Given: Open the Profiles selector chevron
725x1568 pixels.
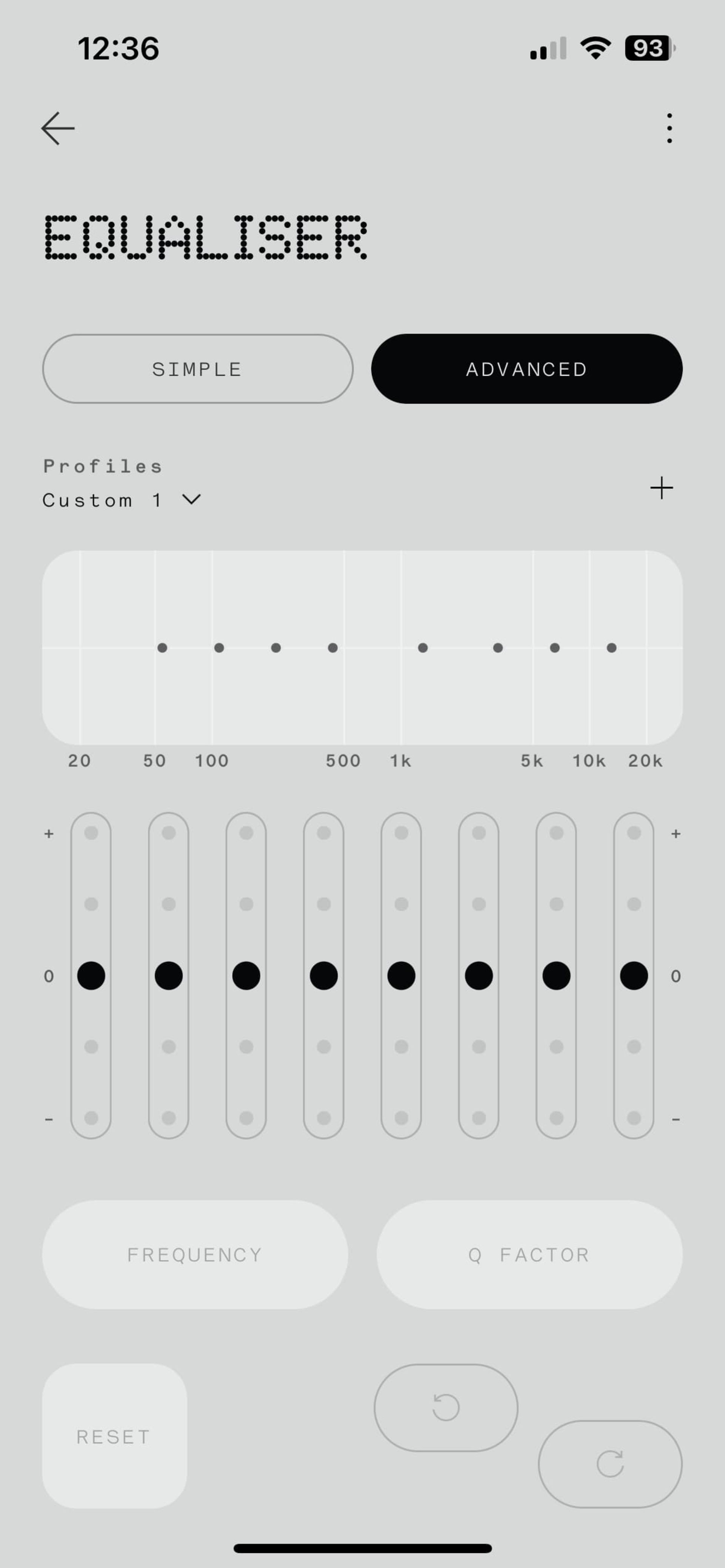Looking at the screenshot, I should point(191,500).
